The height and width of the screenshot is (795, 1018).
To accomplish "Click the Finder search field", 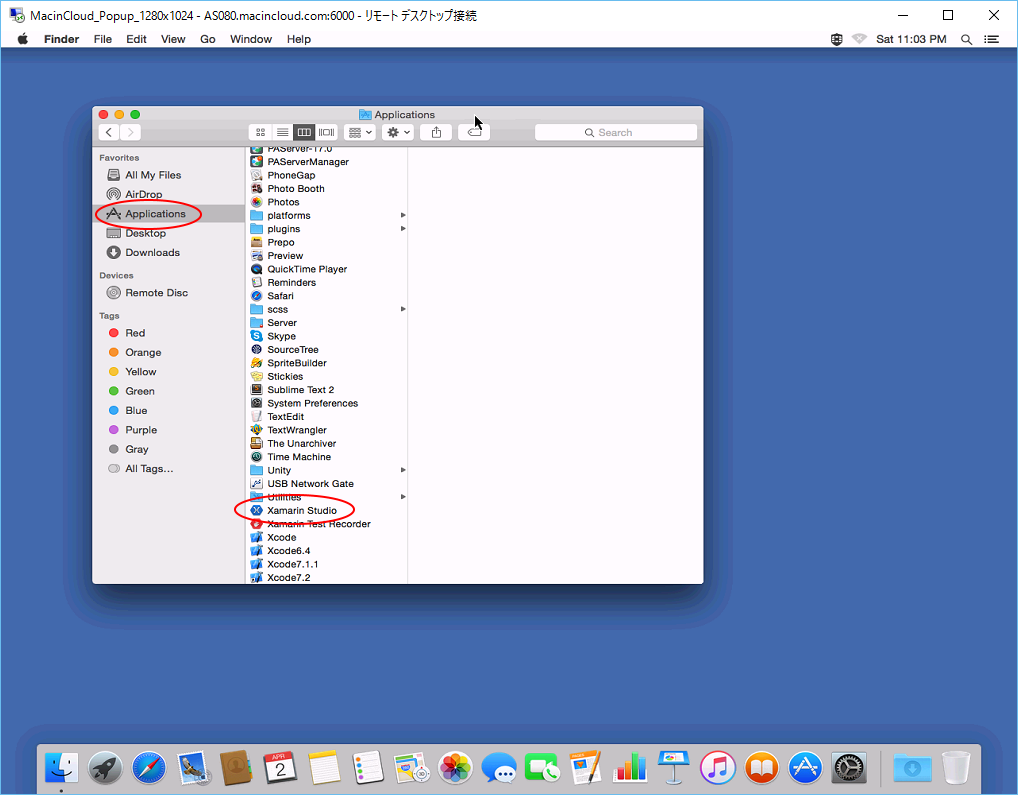I will point(615,132).
